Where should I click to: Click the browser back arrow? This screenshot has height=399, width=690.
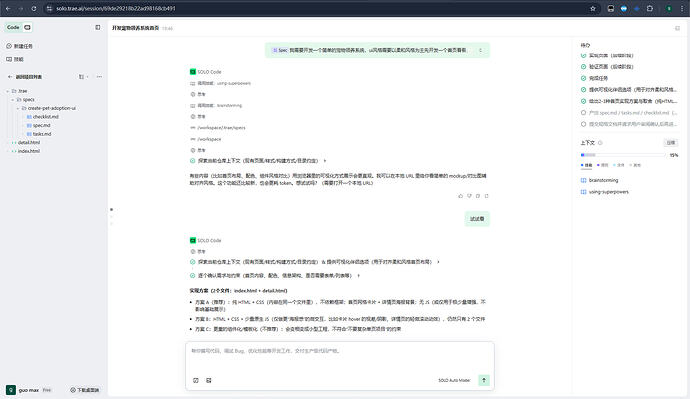coord(8,8)
